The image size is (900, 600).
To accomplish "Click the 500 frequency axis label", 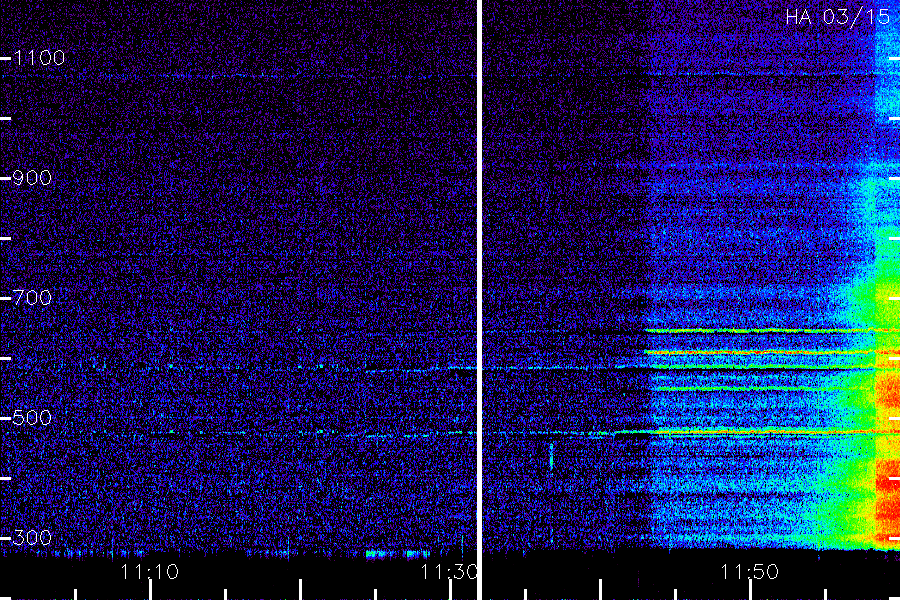I will [32, 418].
